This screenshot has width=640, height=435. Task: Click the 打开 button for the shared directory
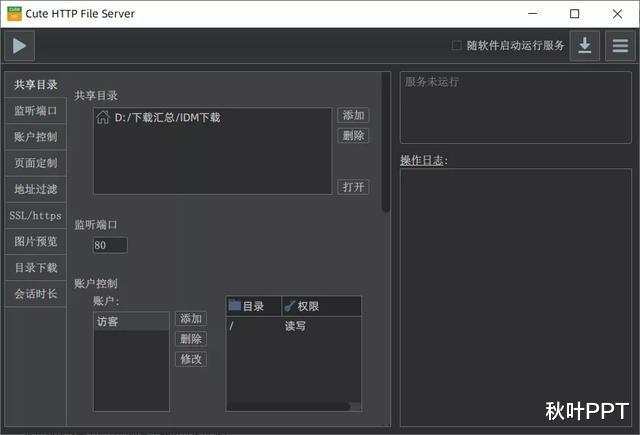point(353,187)
